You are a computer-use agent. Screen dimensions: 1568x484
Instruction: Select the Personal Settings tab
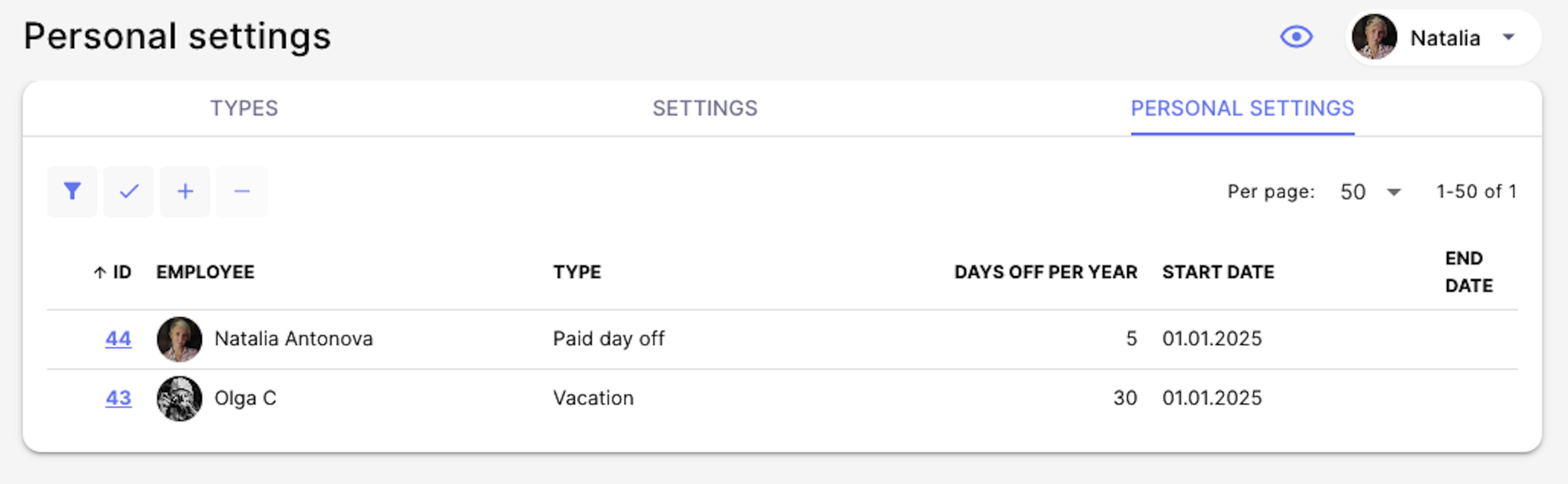coord(1242,108)
